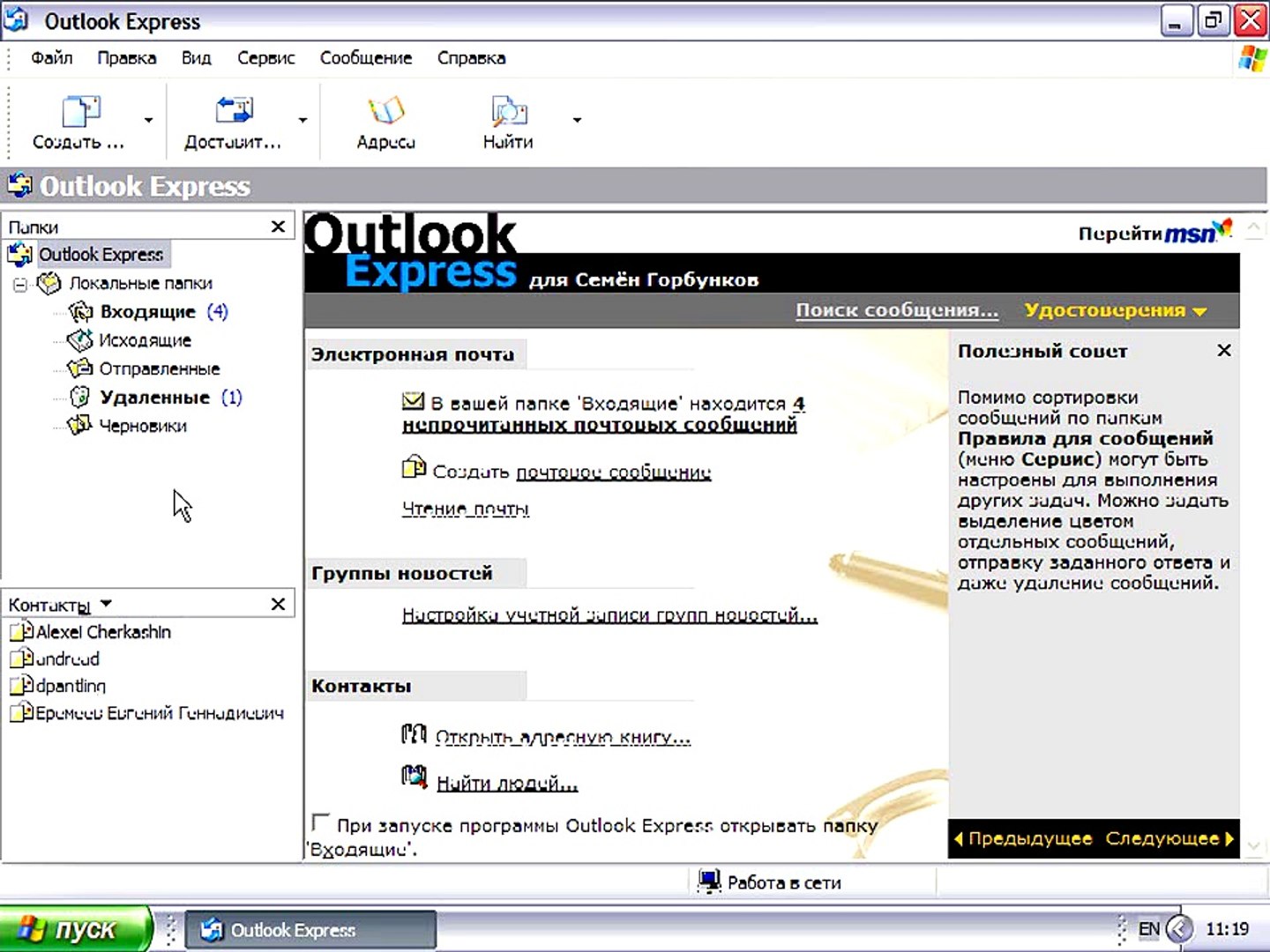This screenshot has height=952, width=1270.
Task: Select the Исходящие folder label
Action: (x=145, y=340)
